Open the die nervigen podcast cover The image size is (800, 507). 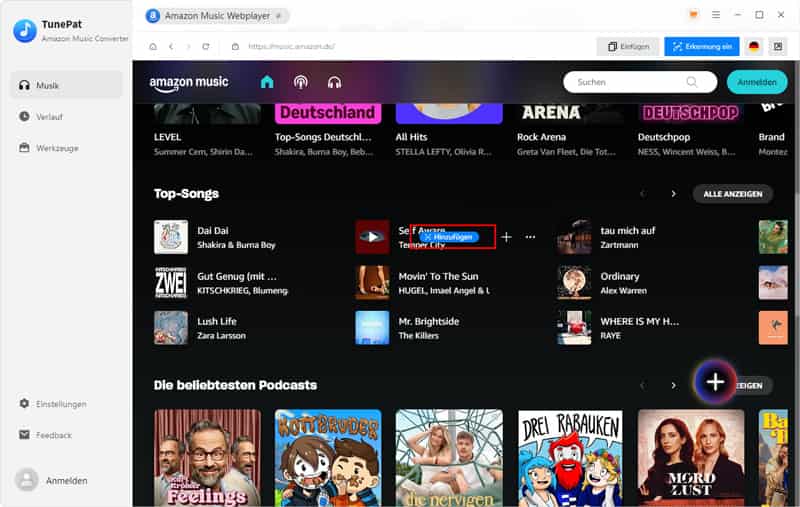coord(449,458)
